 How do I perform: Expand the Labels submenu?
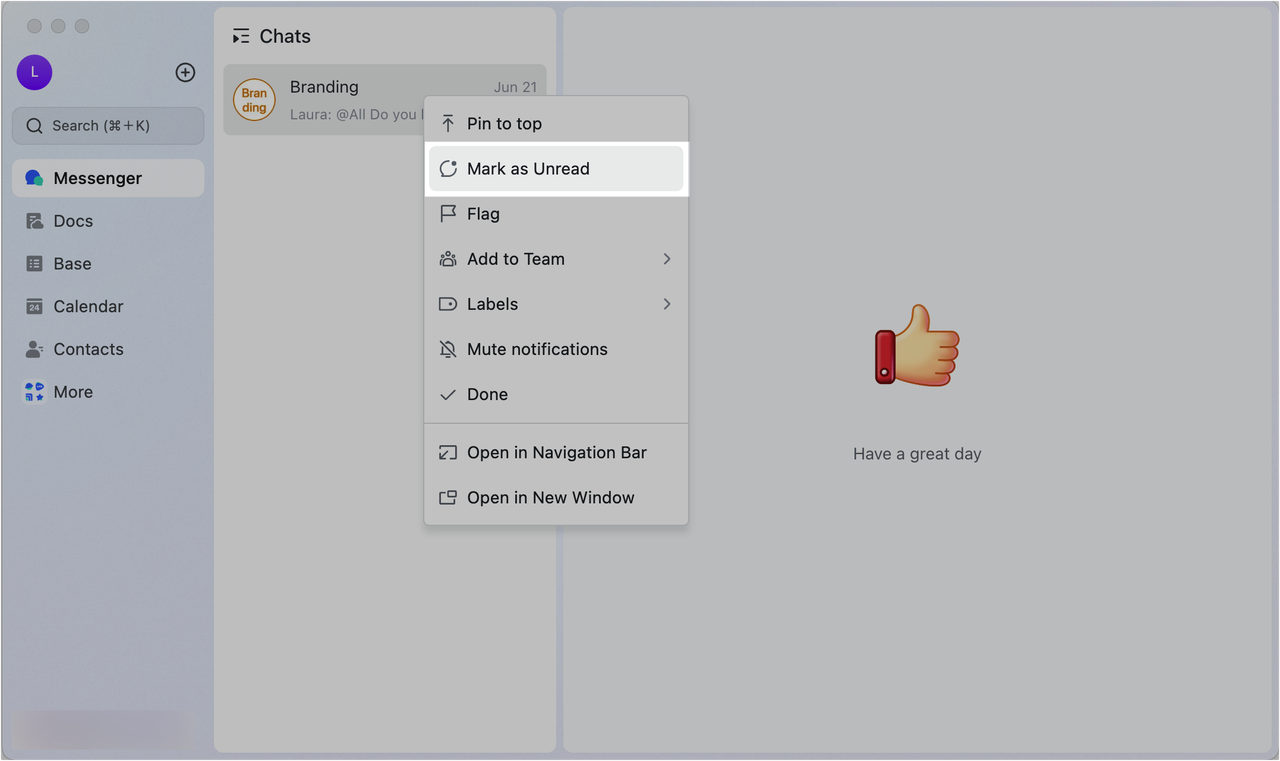pos(492,303)
